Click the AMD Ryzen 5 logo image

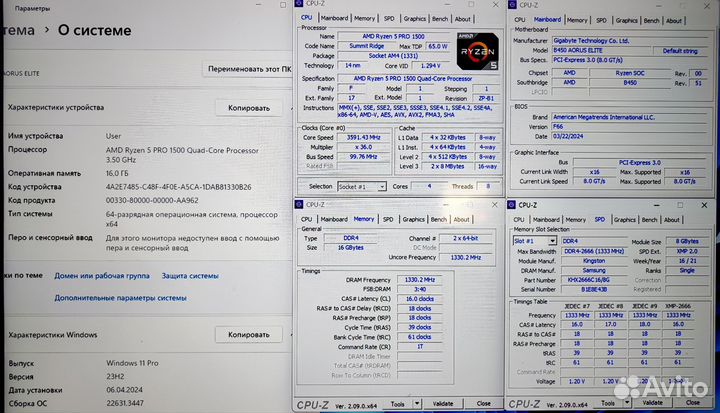pos(478,51)
